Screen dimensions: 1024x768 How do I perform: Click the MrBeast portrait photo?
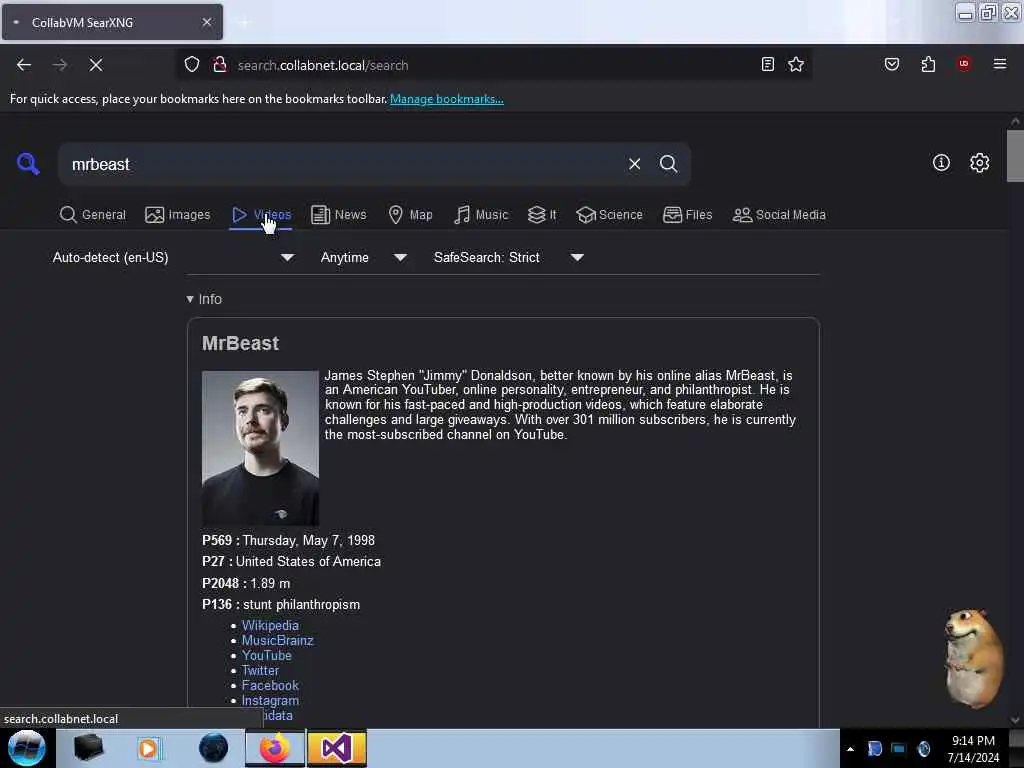(261, 448)
